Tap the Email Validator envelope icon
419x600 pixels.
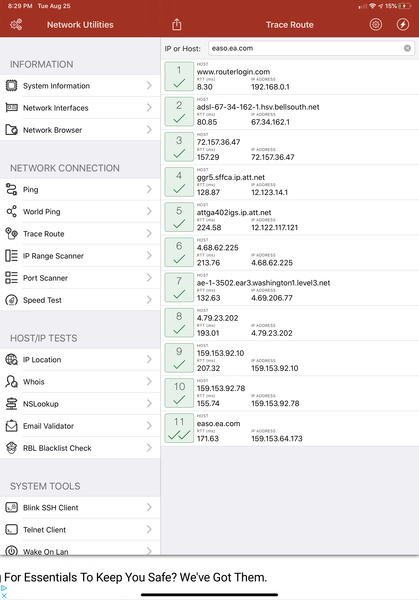[x=11, y=426]
